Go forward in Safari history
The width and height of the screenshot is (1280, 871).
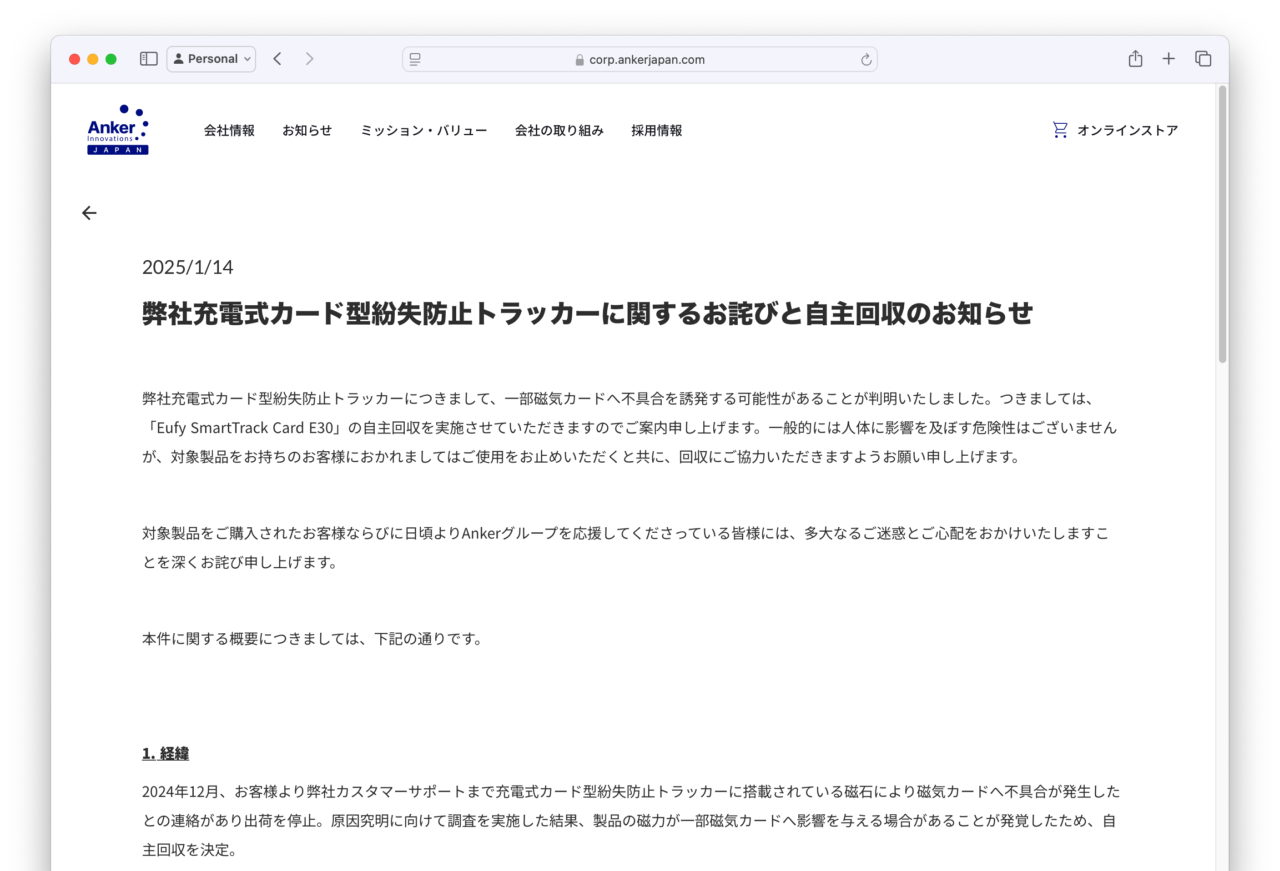tap(309, 59)
